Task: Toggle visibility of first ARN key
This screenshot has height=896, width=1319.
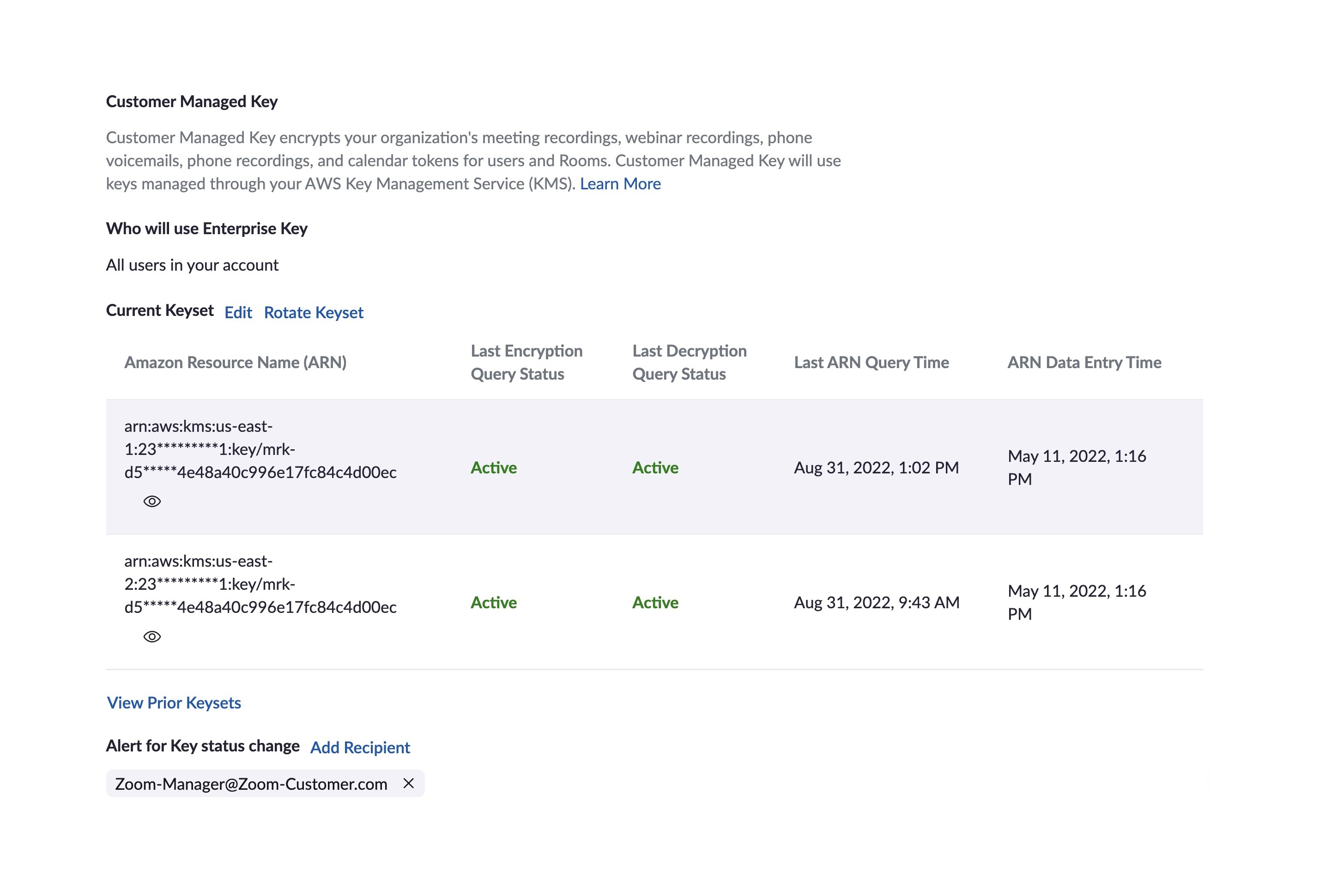Action: [152, 501]
